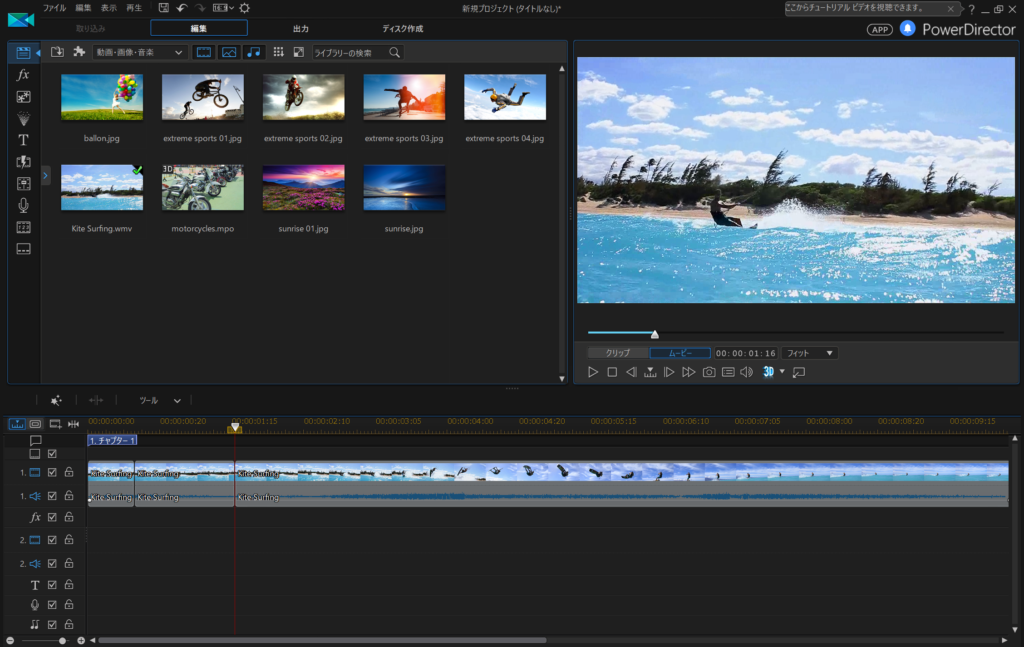Expand the 動画・画像・音楽 media filter dropdown
This screenshot has width=1024, height=647.
(139, 52)
